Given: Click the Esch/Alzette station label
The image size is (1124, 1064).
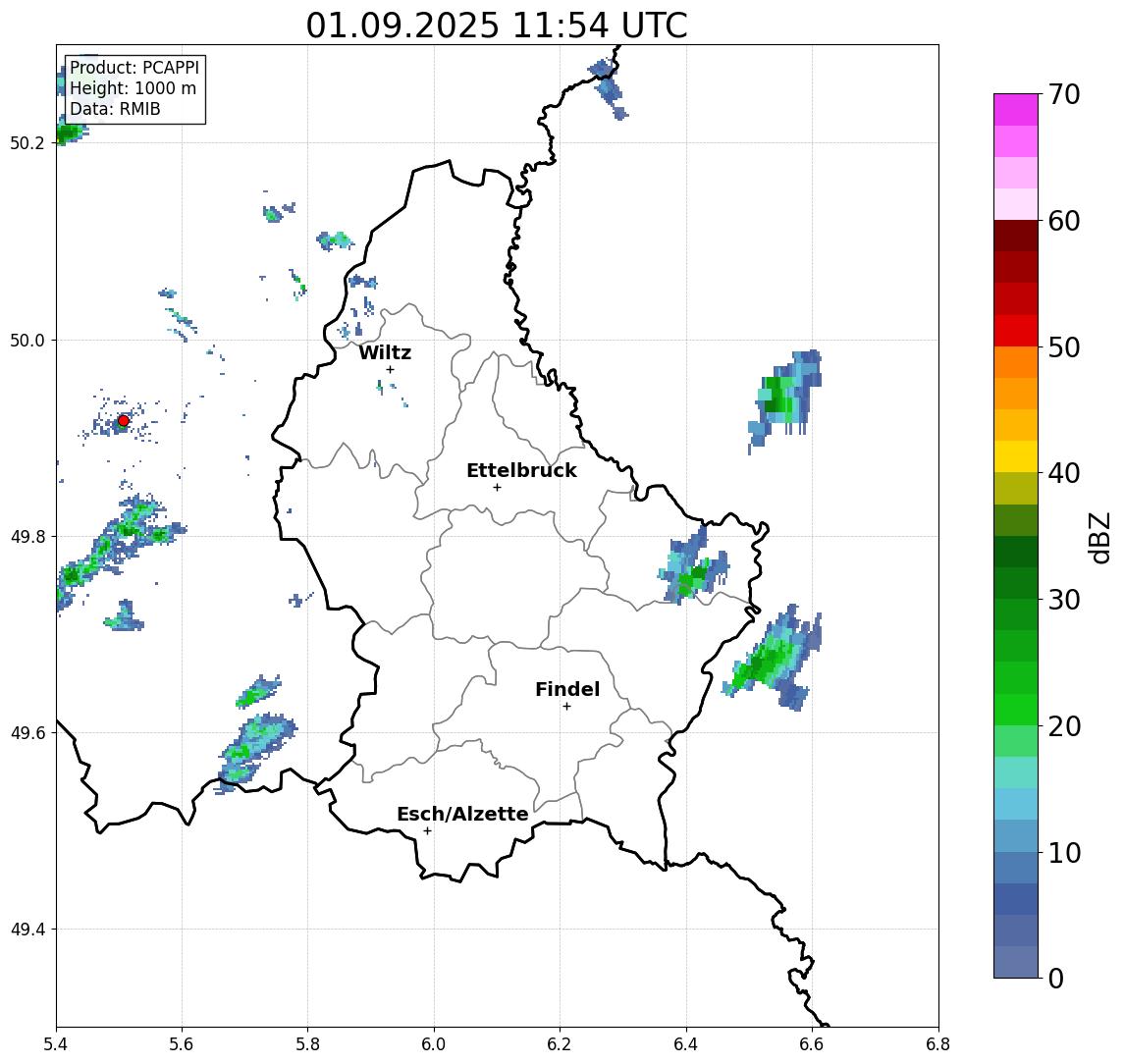Looking at the screenshot, I should (x=462, y=814).
